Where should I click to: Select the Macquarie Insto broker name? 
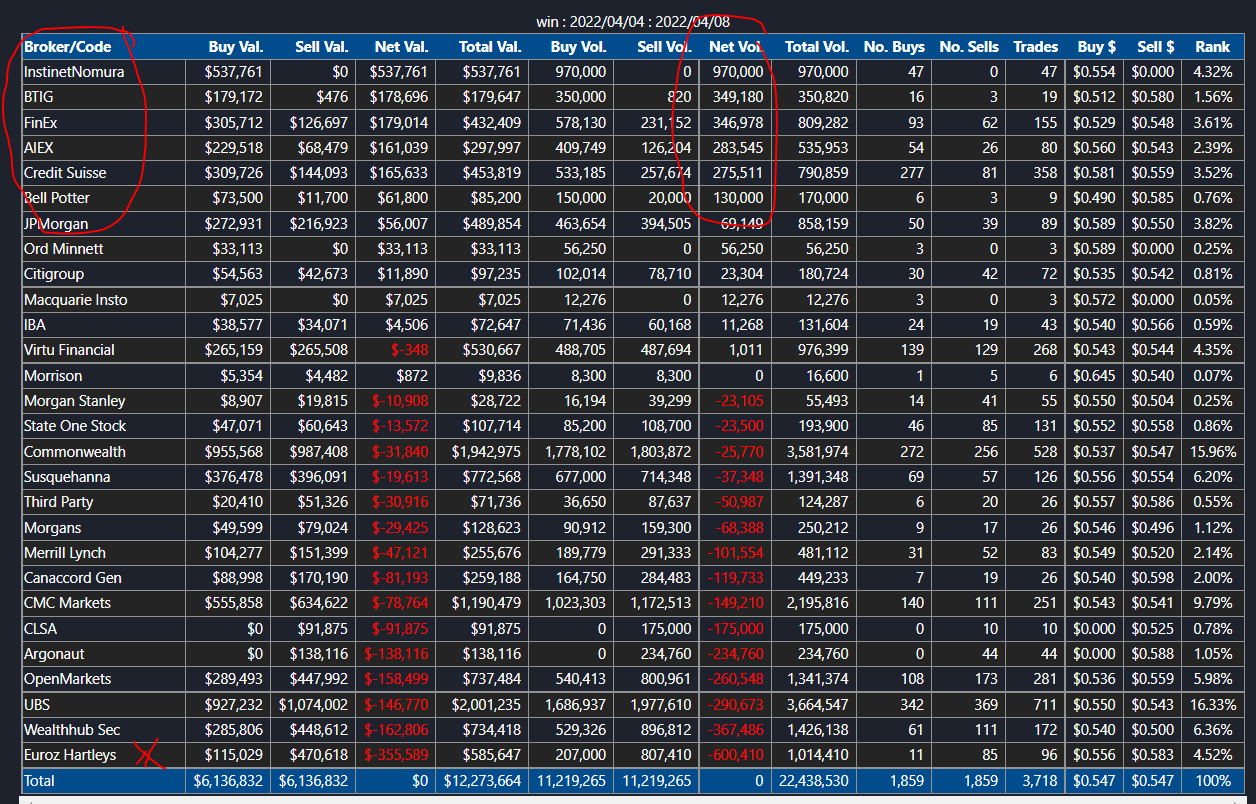(x=76, y=299)
